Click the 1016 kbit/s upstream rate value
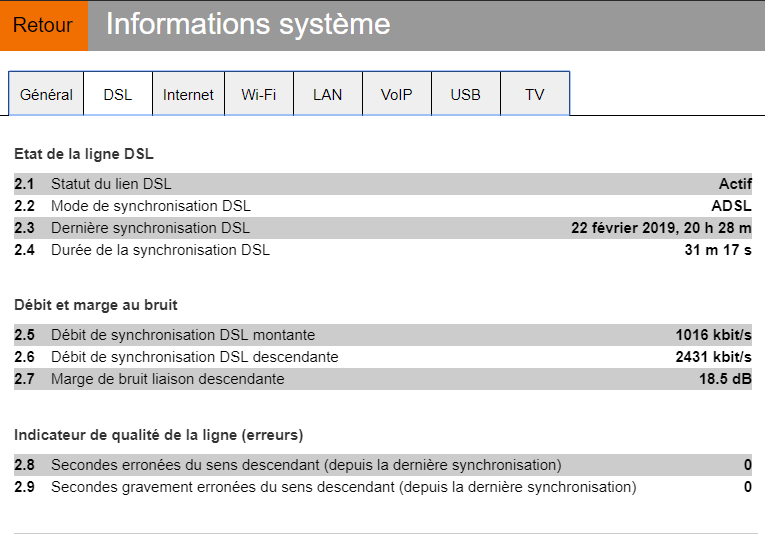Viewport: 765px width, 541px height. (713, 335)
